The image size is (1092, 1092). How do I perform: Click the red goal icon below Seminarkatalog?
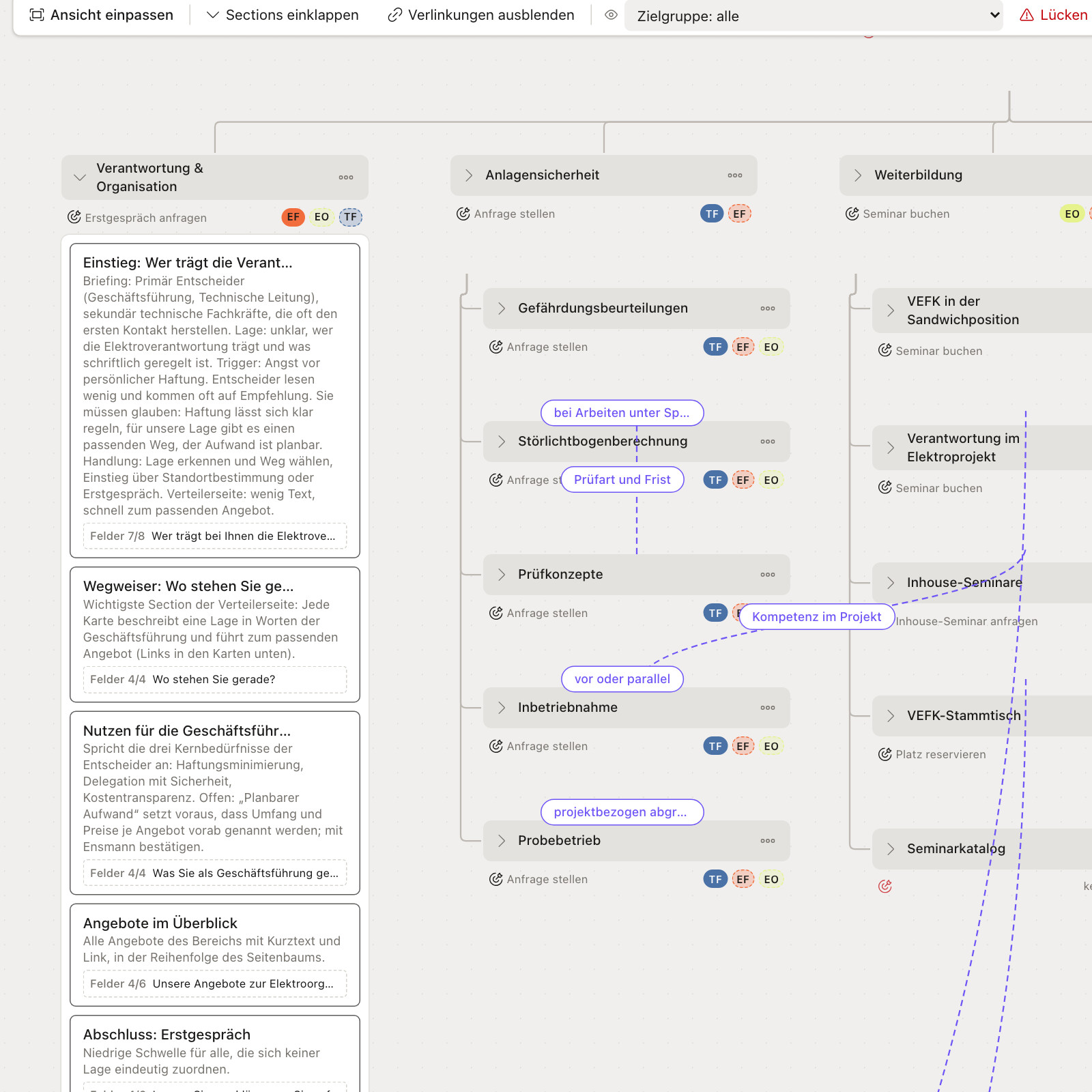tap(885, 886)
